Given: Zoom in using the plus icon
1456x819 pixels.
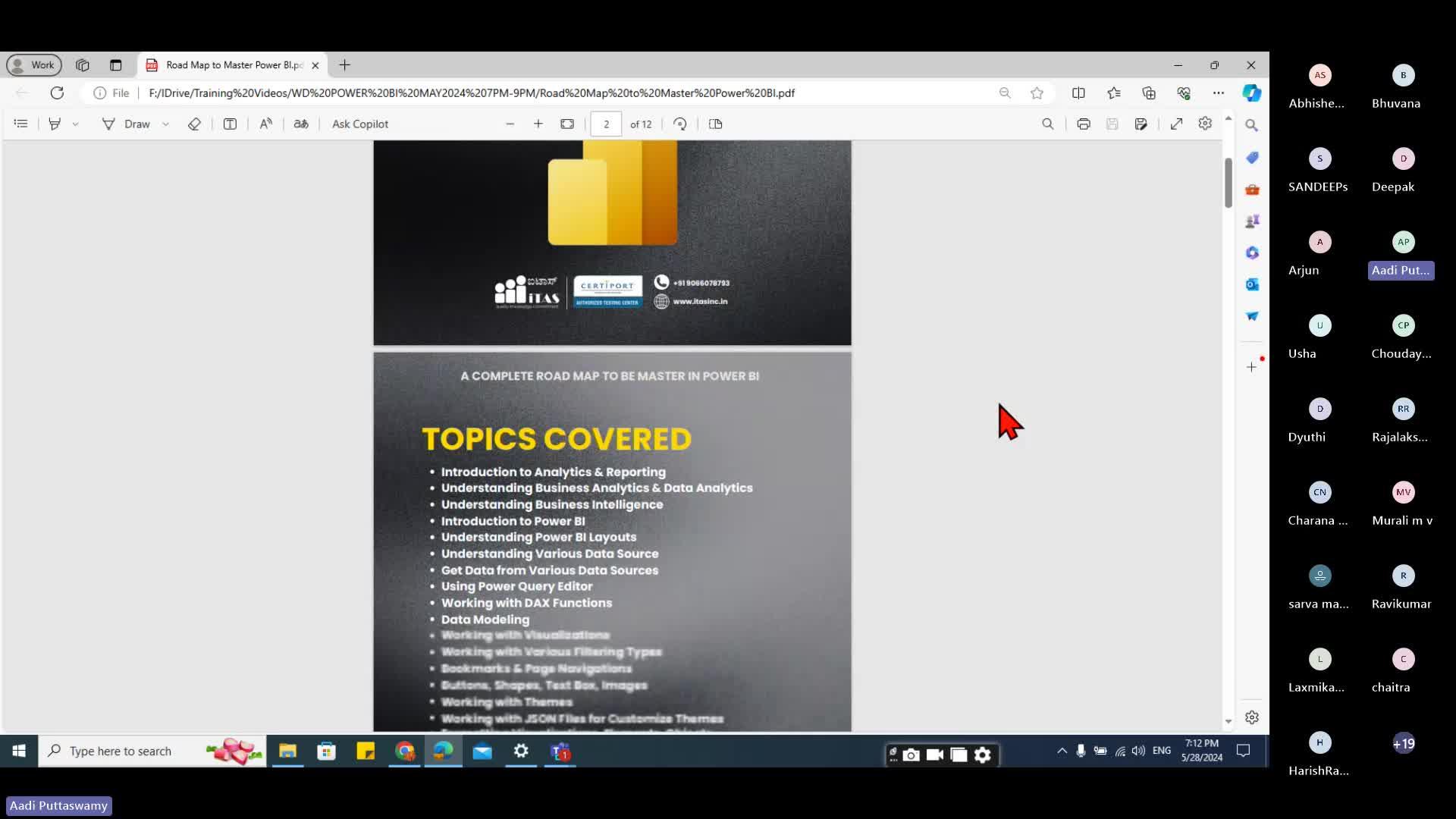Looking at the screenshot, I should [538, 124].
